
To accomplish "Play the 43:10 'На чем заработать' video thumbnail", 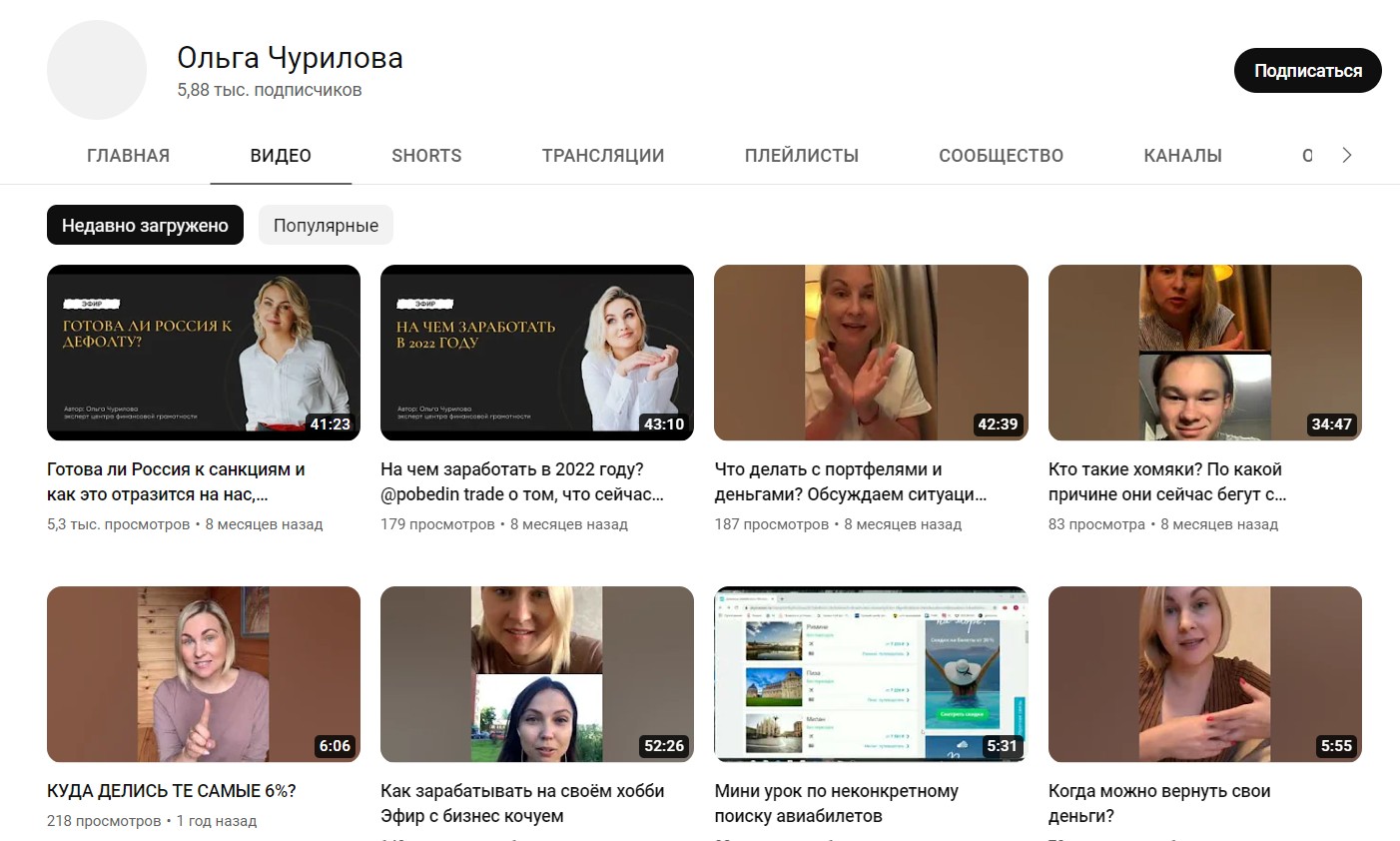I will coord(537,353).
